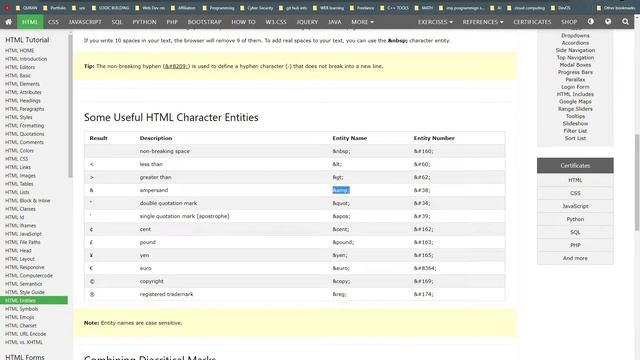Click '&copy;' entity name cell
640x360 pixels.
pos(341,281)
